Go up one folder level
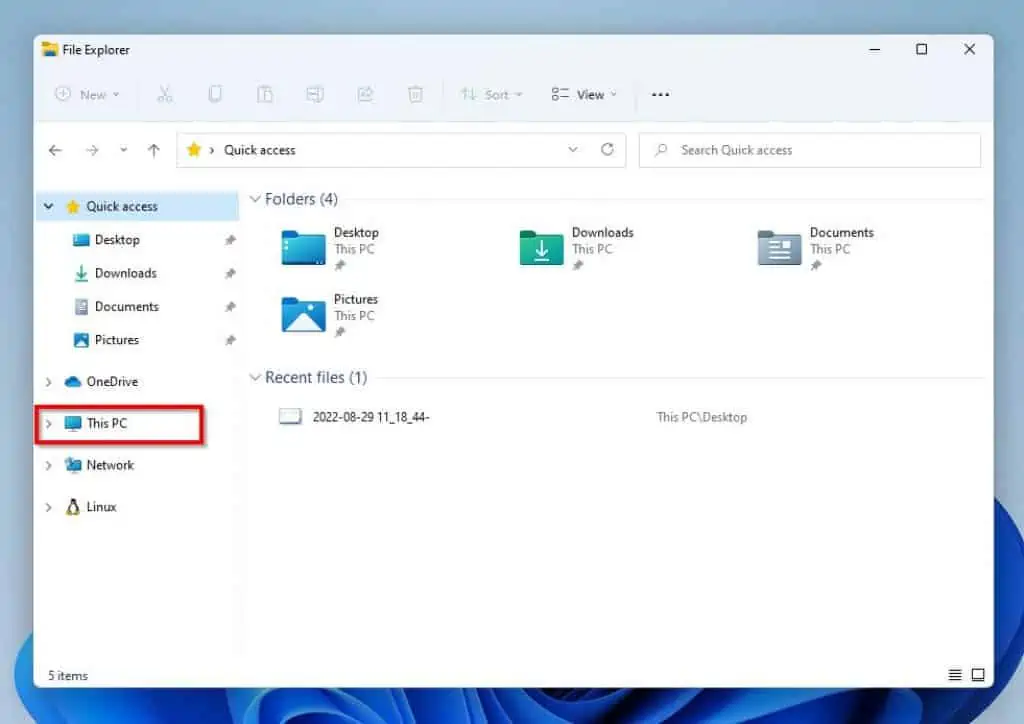The image size is (1024, 724). click(153, 150)
